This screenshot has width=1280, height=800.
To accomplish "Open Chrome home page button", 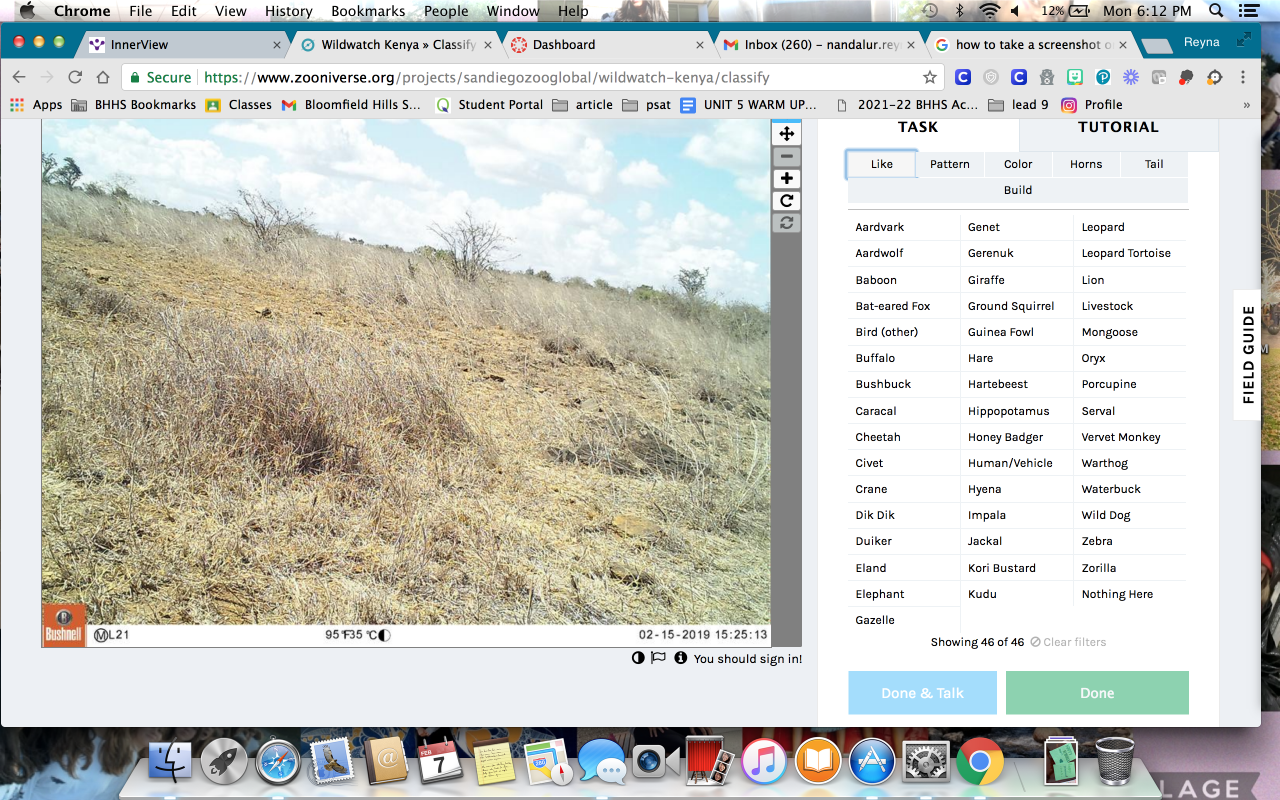I will pyautogui.click(x=103, y=77).
